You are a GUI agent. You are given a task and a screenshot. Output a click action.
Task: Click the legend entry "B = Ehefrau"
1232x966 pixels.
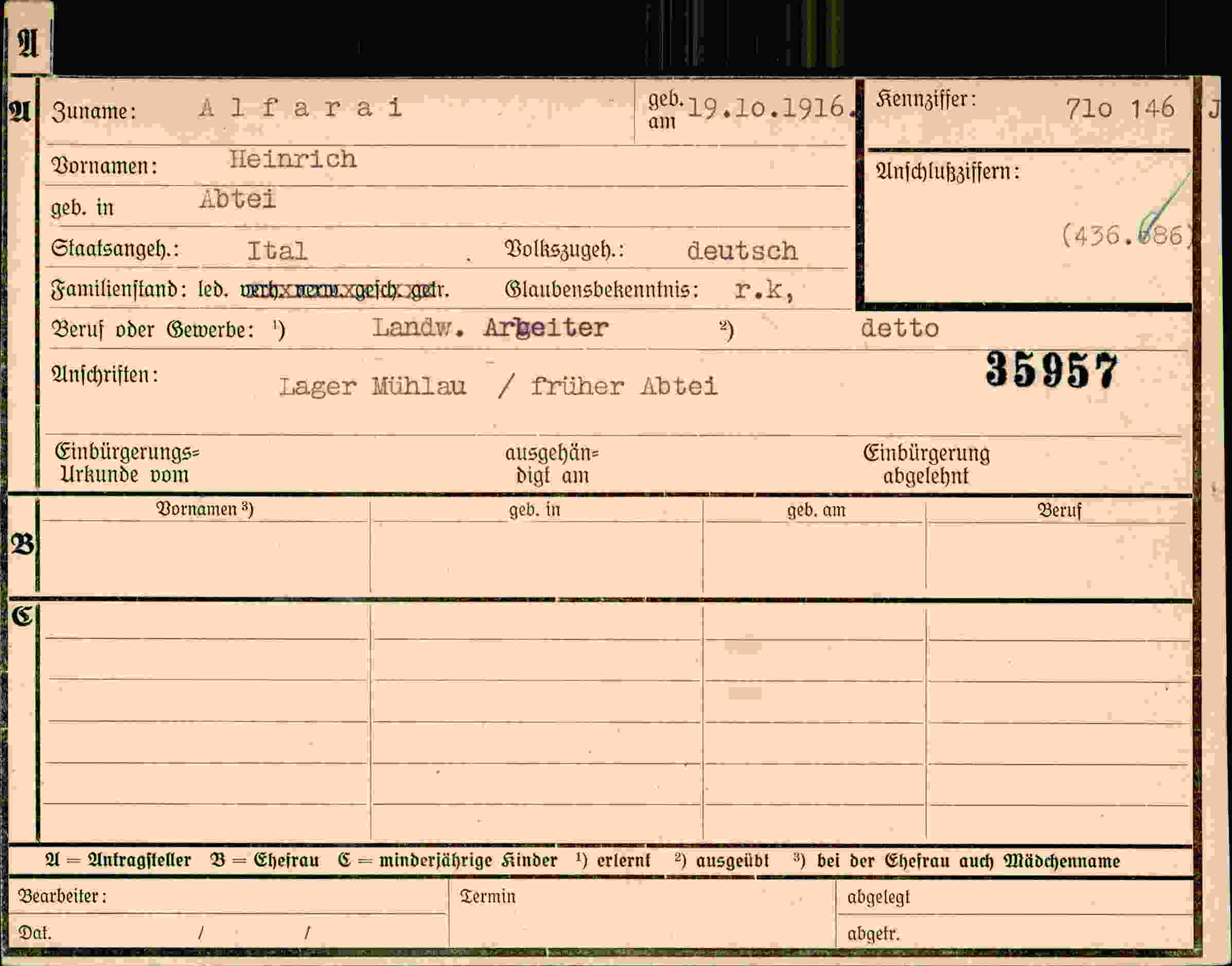point(265,861)
